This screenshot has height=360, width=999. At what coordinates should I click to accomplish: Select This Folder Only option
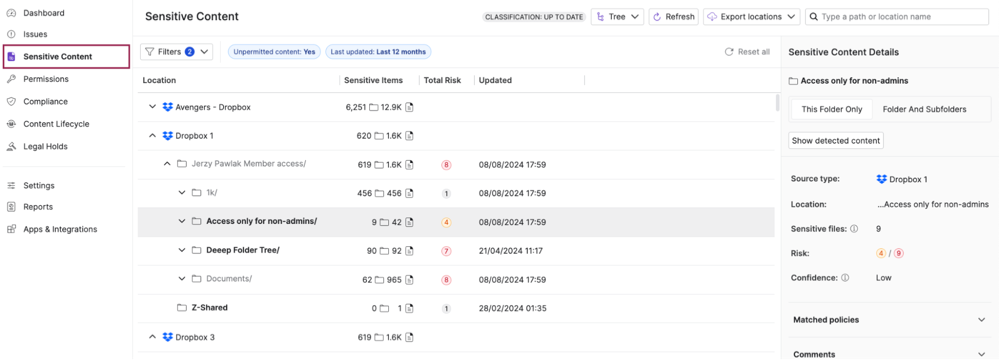[x=831, y=110]
